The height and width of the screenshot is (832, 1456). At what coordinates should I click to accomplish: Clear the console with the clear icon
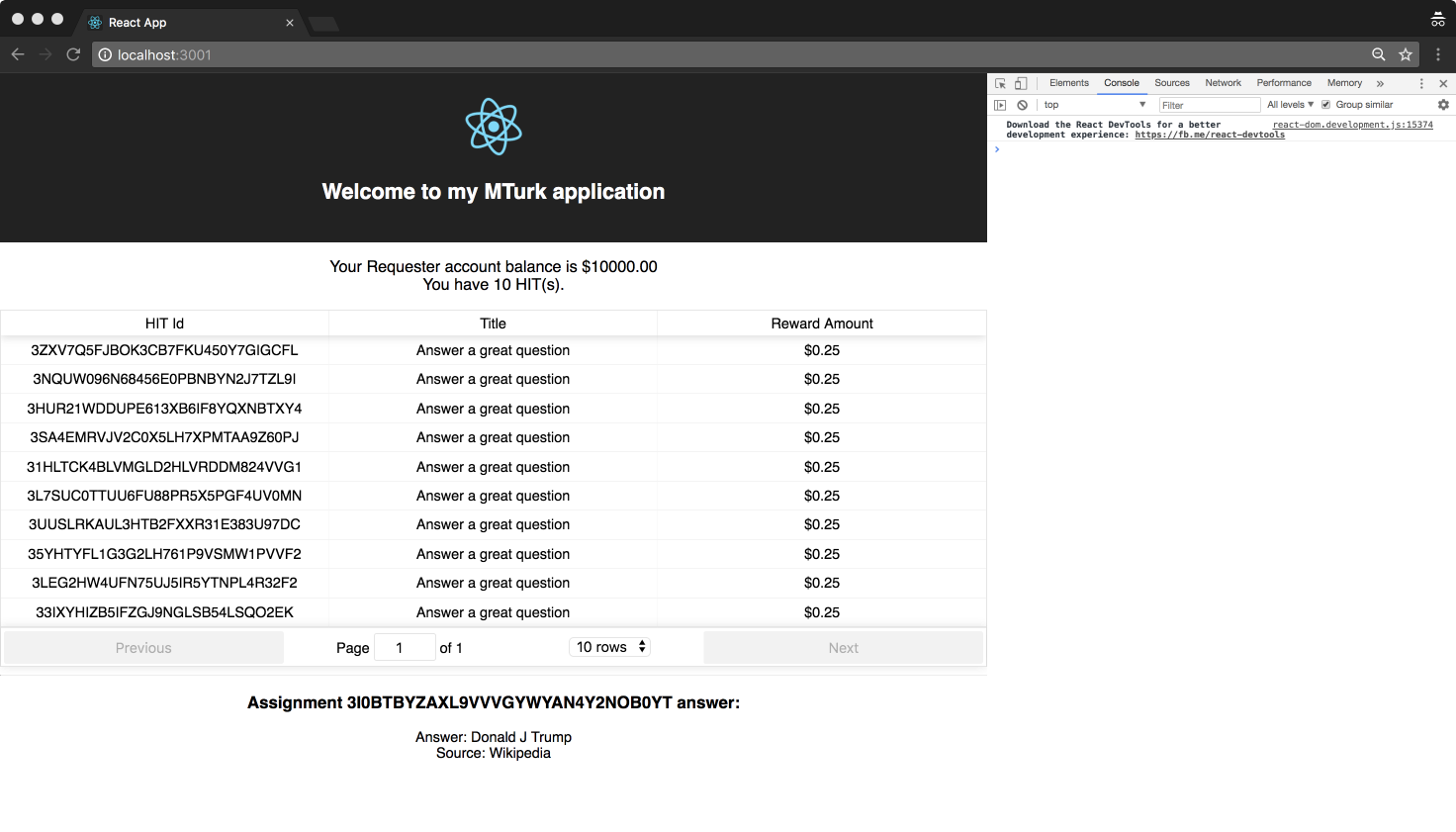(x=1022, y=105)
